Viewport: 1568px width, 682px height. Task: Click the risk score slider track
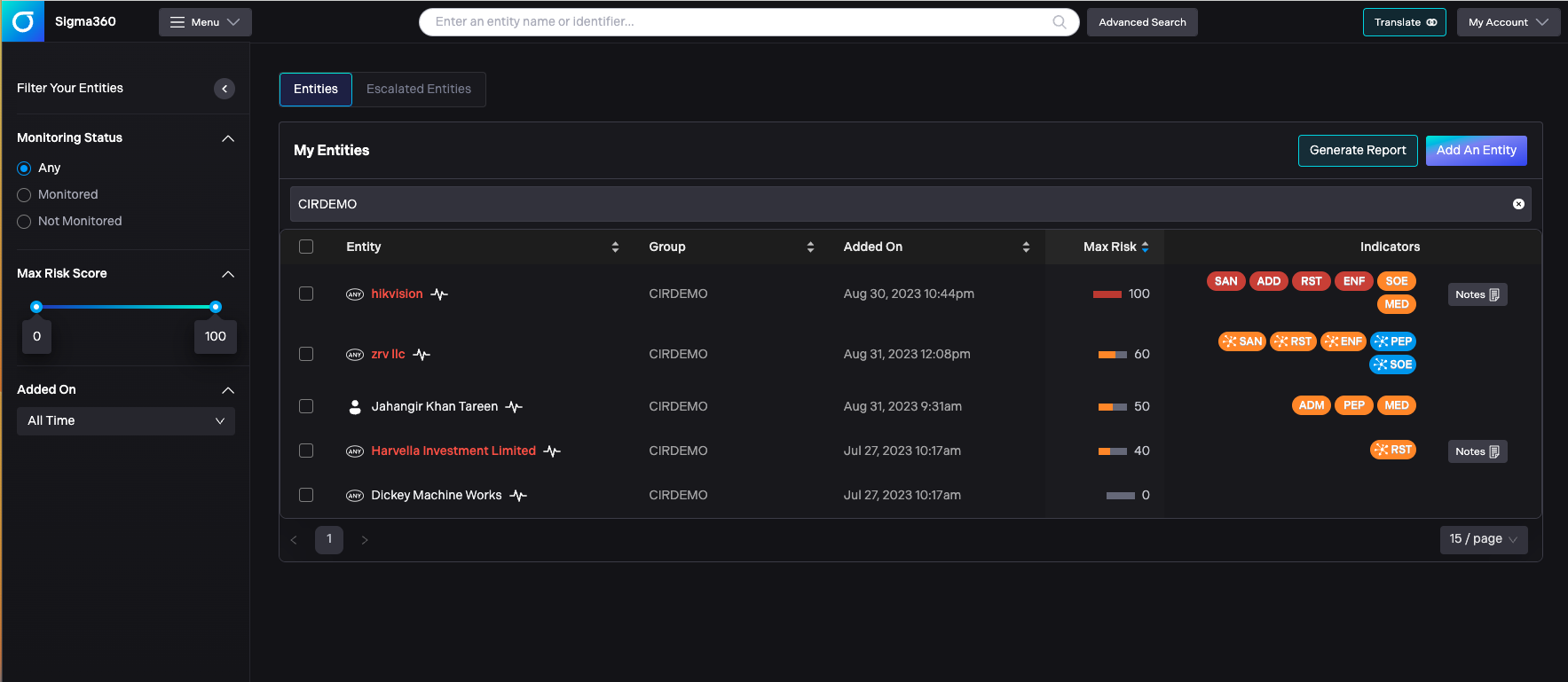coord(126,307)
